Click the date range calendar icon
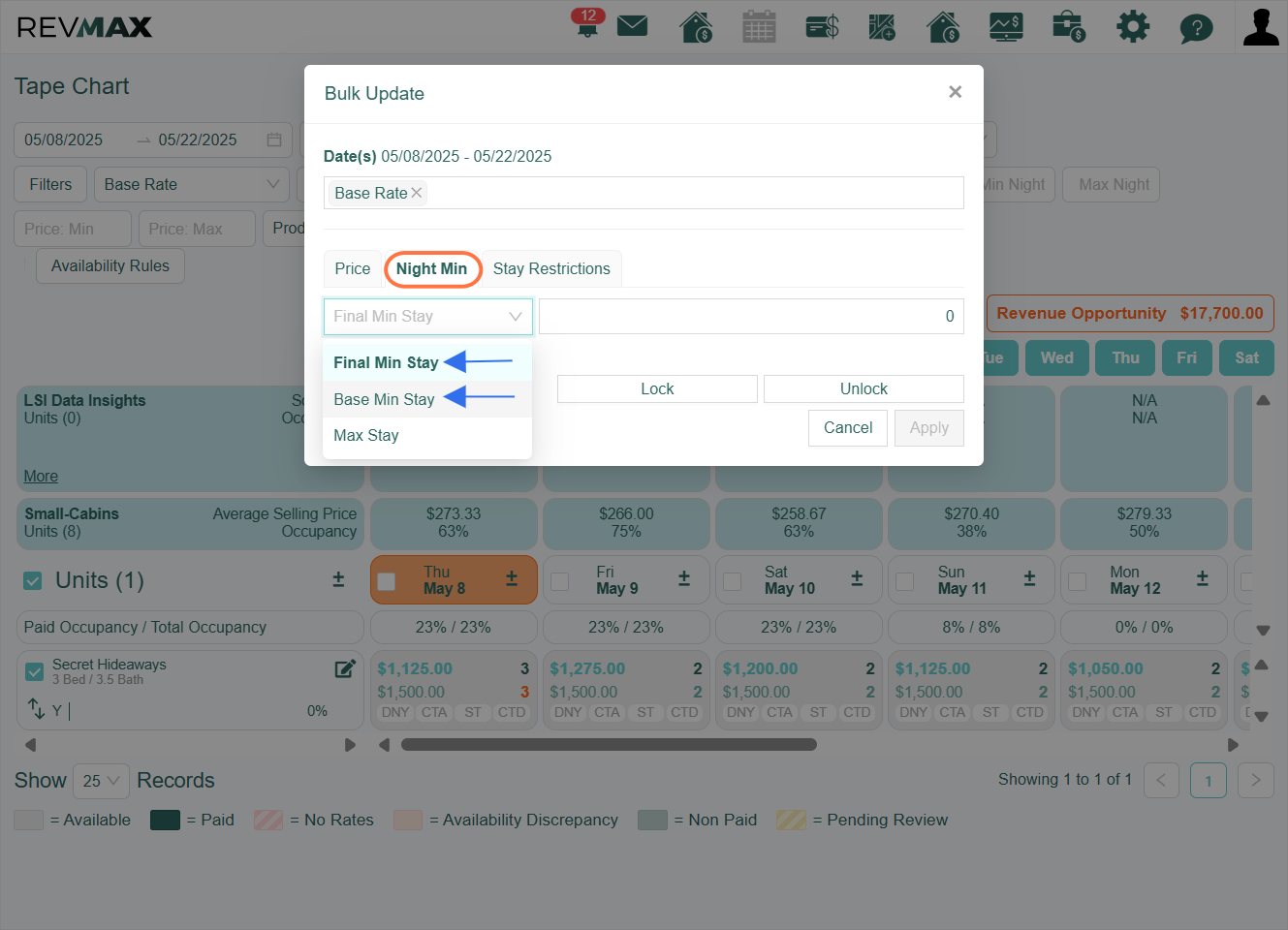 (x=274, y=139)
